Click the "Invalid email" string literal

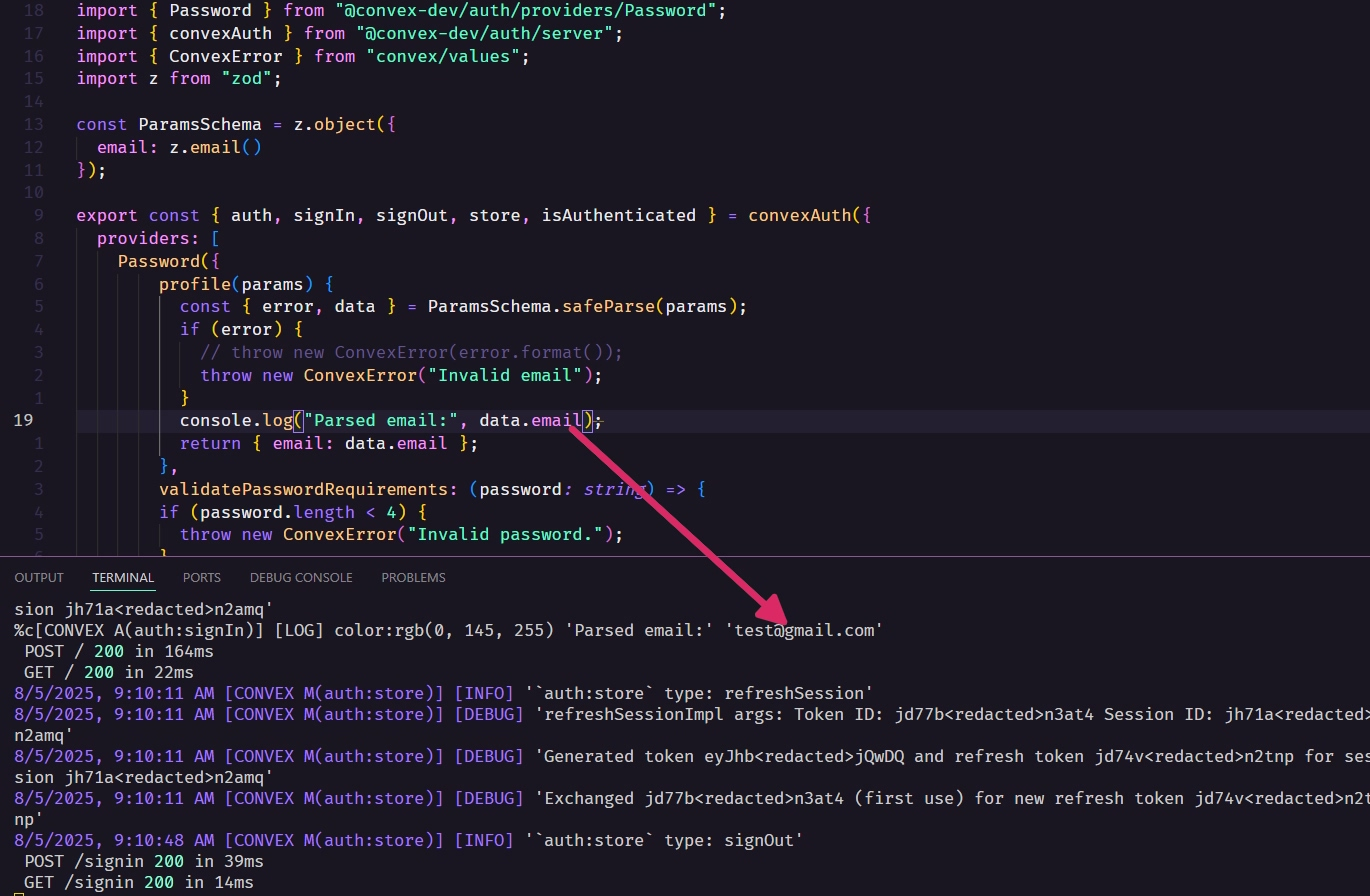505,376
